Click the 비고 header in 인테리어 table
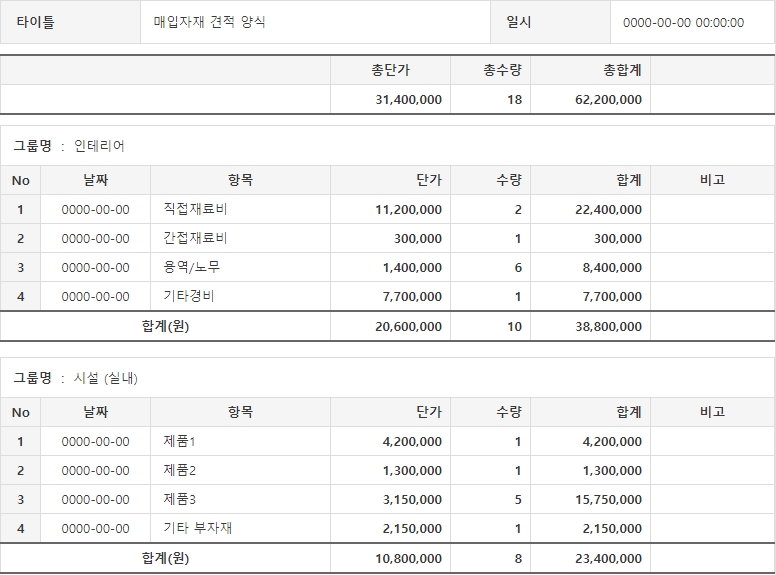This screenshot has height=575, width=776. pyautogui.click(x=713, y=180)
